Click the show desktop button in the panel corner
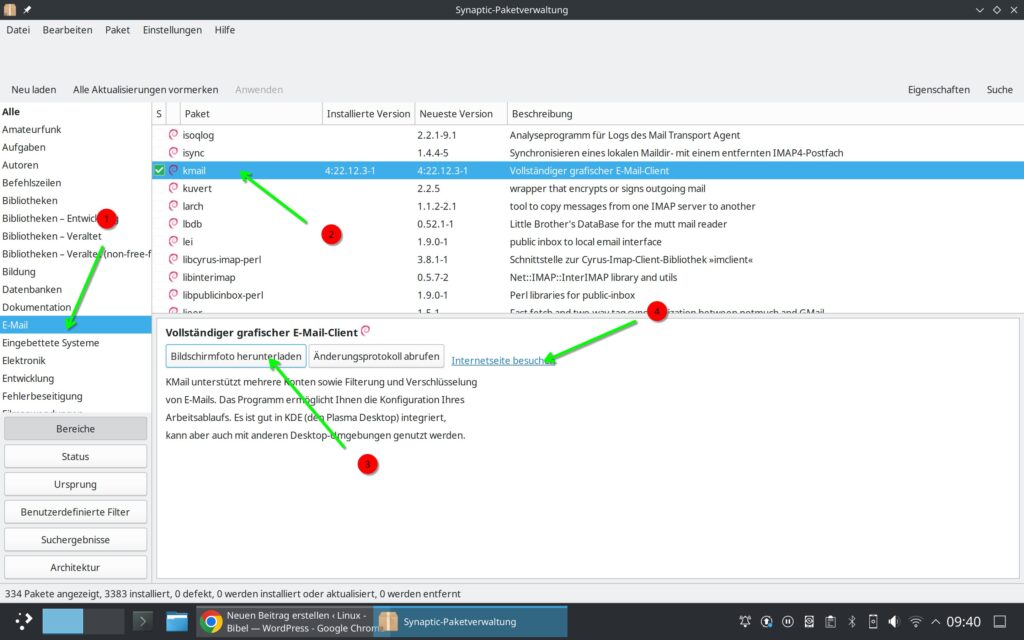 [1000, 621]
